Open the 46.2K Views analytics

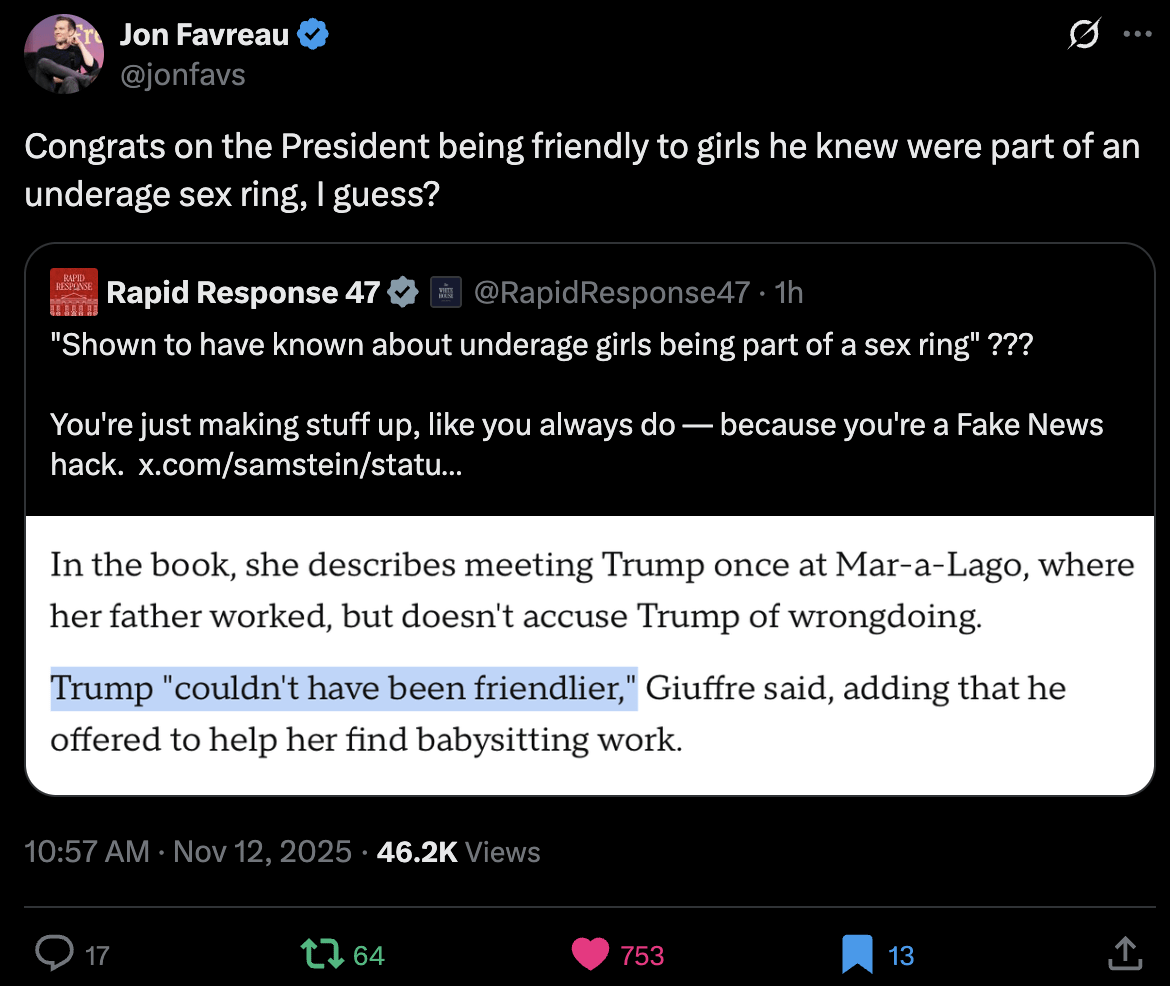(459, 852)
